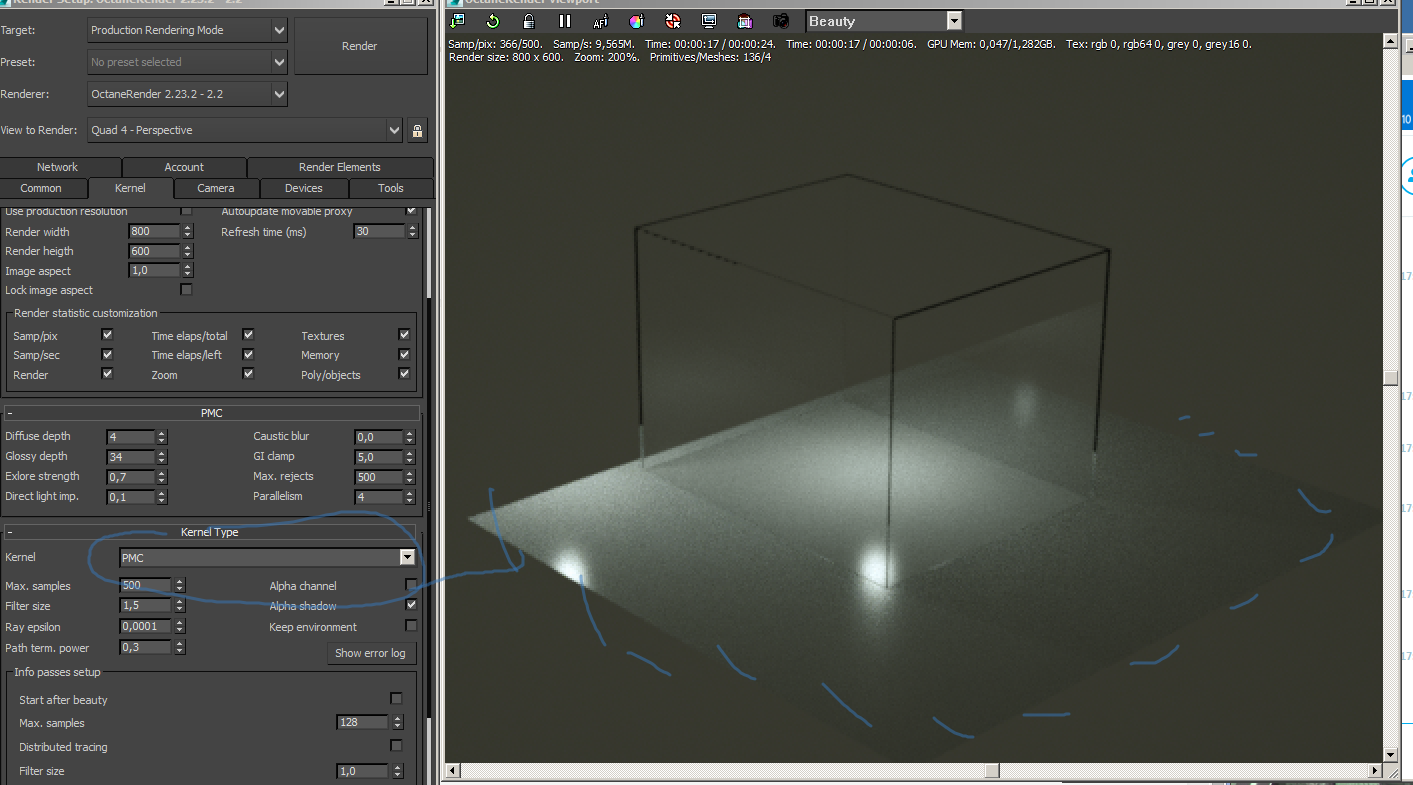Viewport: 1413px width, 785px height.
Task: Open the Render Elements tab
Action: click(x=340, y=167)
